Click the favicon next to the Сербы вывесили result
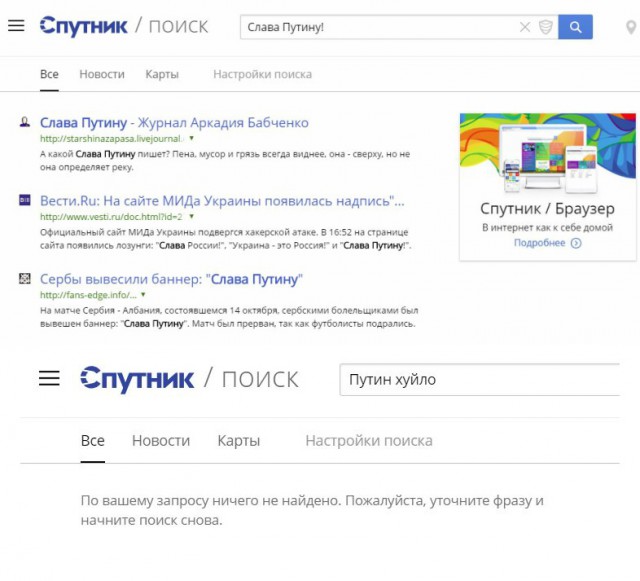 (24, 278)
